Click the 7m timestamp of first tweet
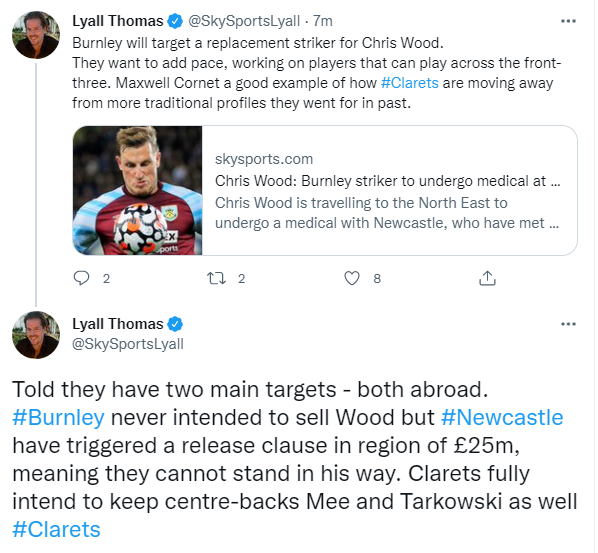 tap(323, 21)
